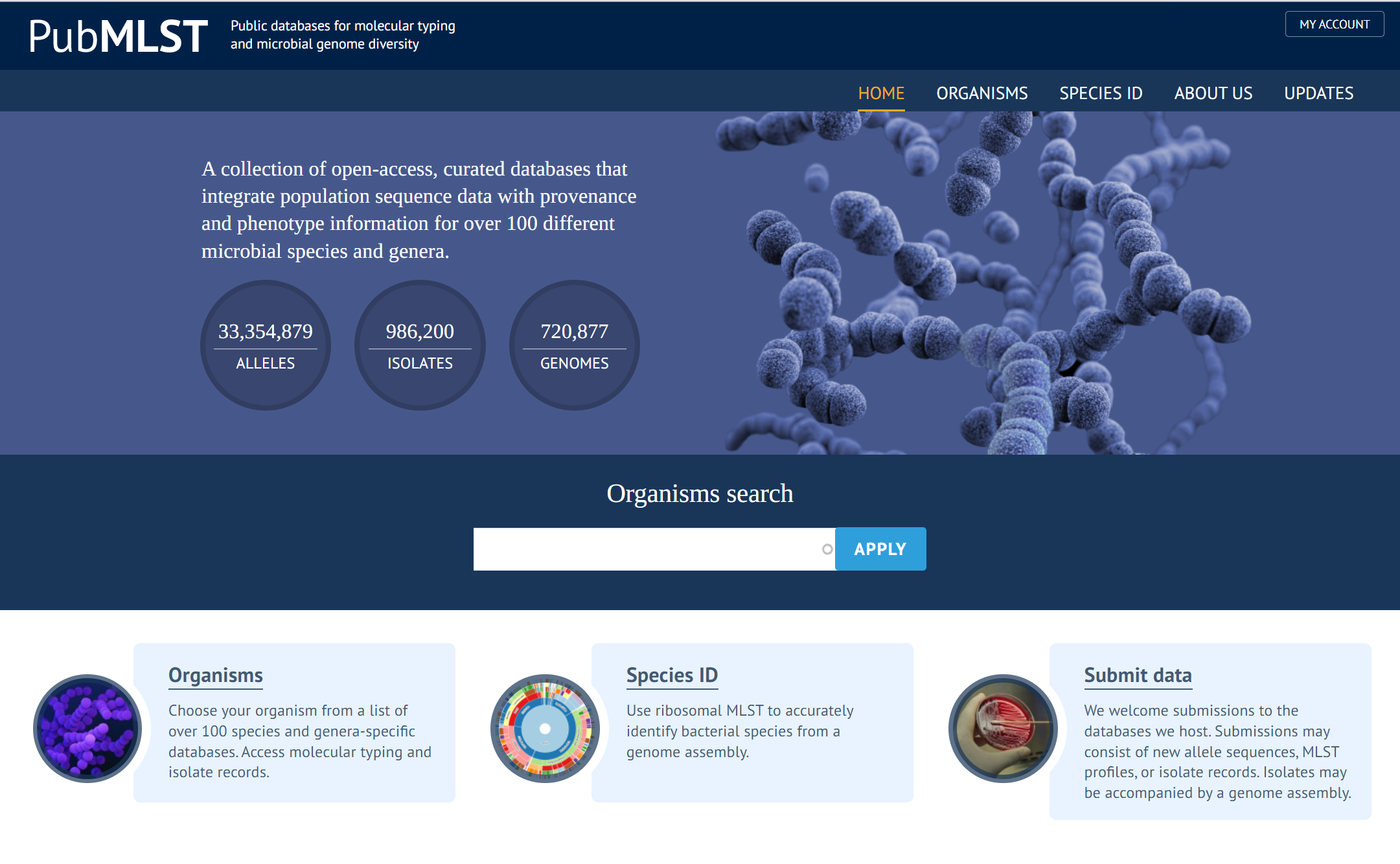This screenshot has height=864, width=1400.
Task: Open the Organisms heading link
Action: tap(216, 675)
